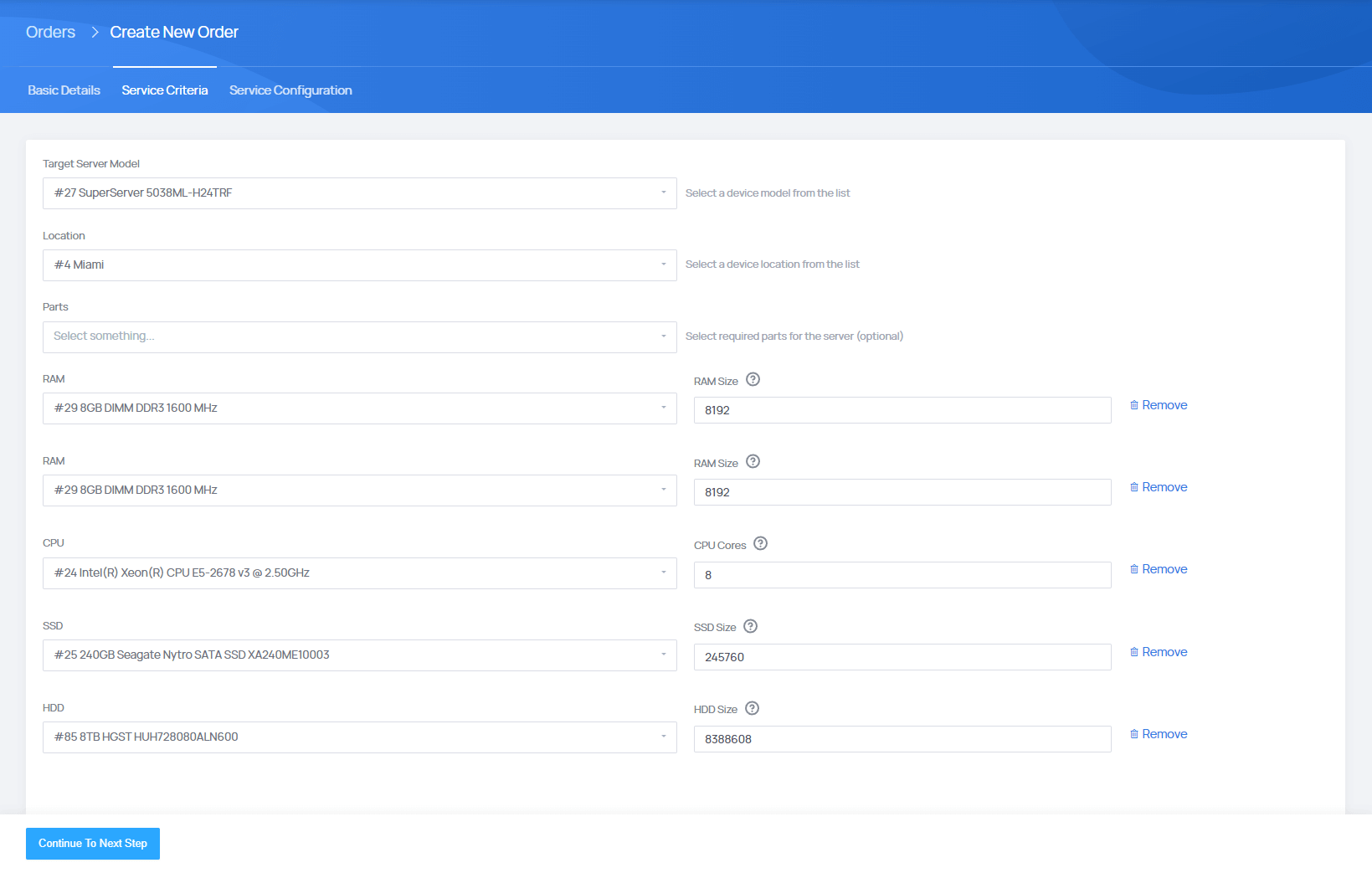Click 'Select a device location from the list' hint
The height and width of the screenshot is (873, 1372).
click(x=773, y=264)
